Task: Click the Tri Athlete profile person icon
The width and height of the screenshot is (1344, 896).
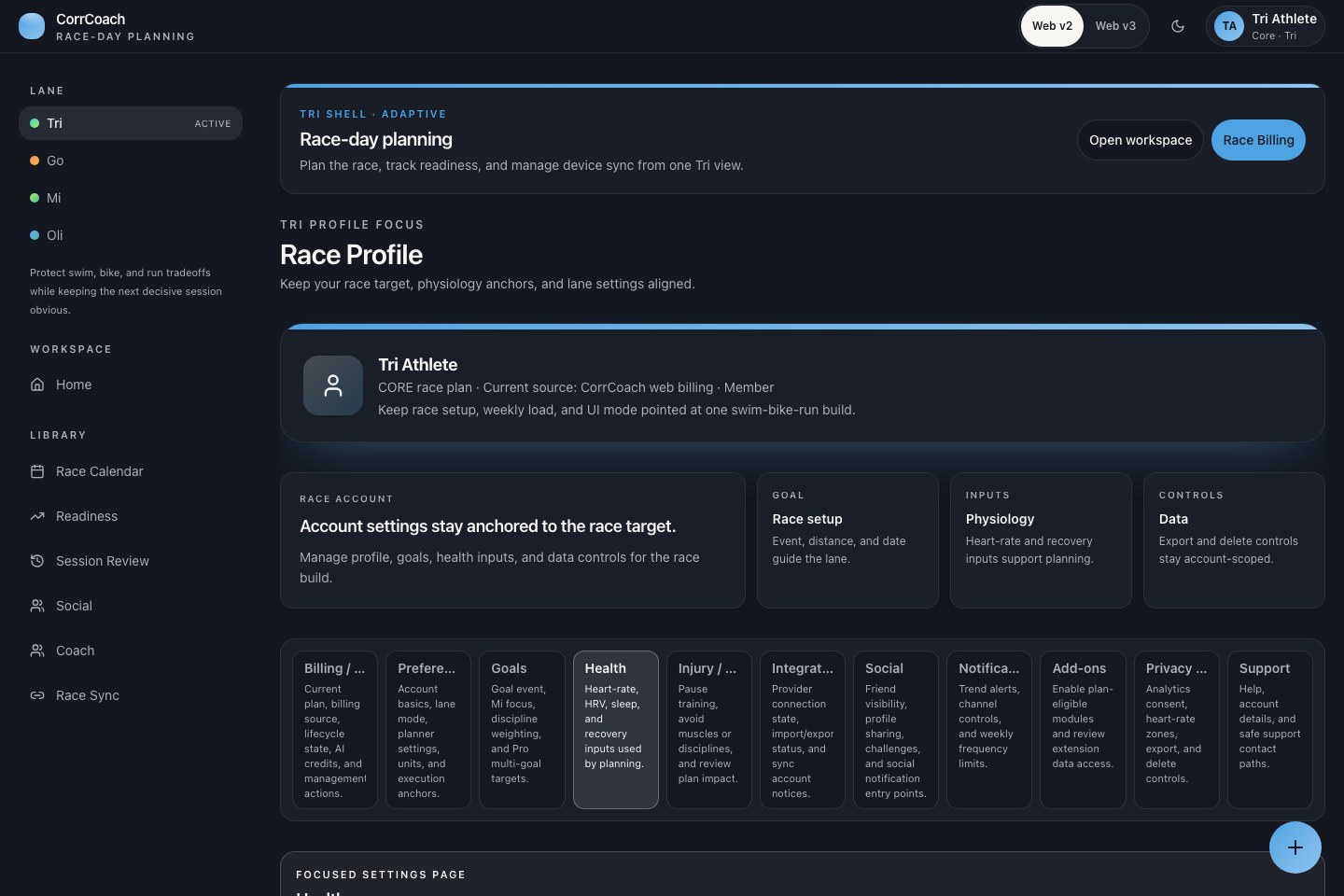Action: [333, 385]
